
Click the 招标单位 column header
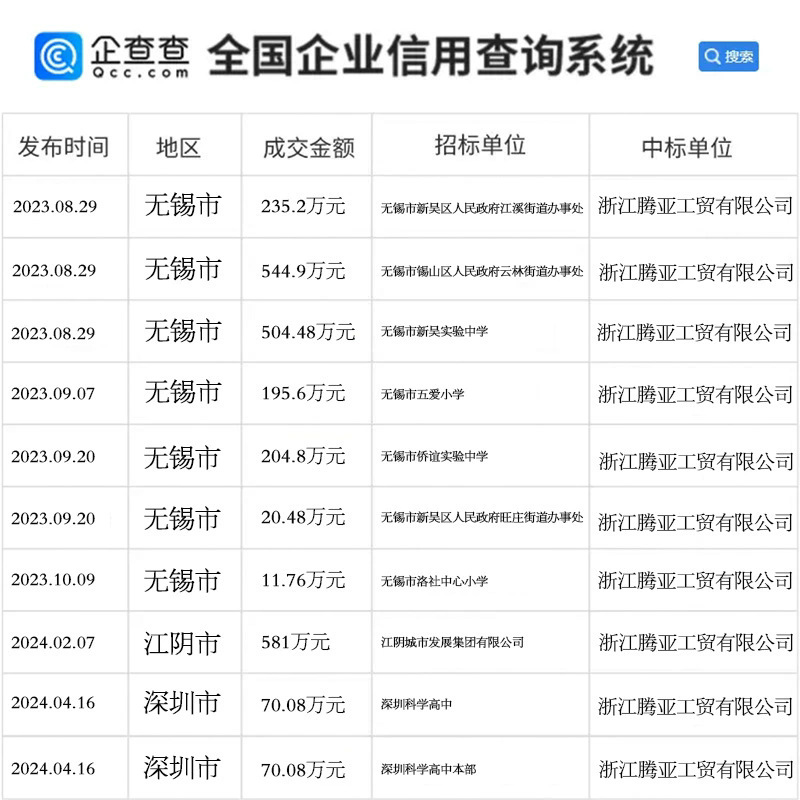click(480, 145)
